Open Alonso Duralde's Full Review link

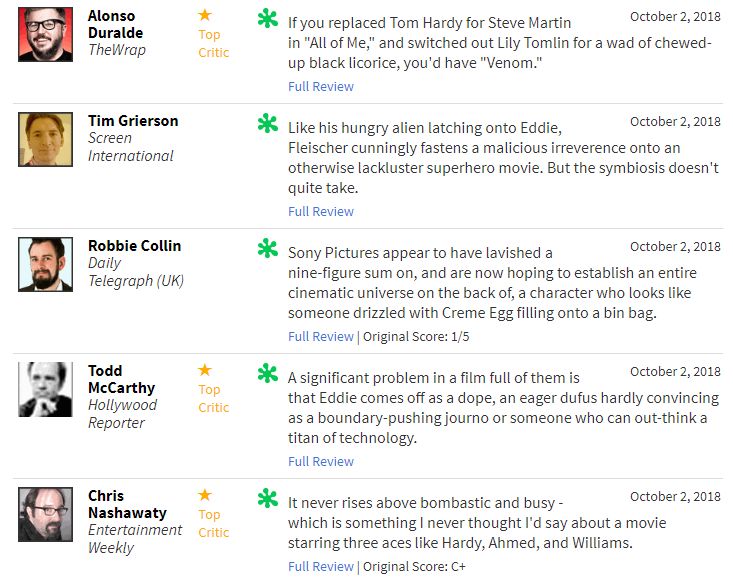pyautogui.click(x=321, y=87)
